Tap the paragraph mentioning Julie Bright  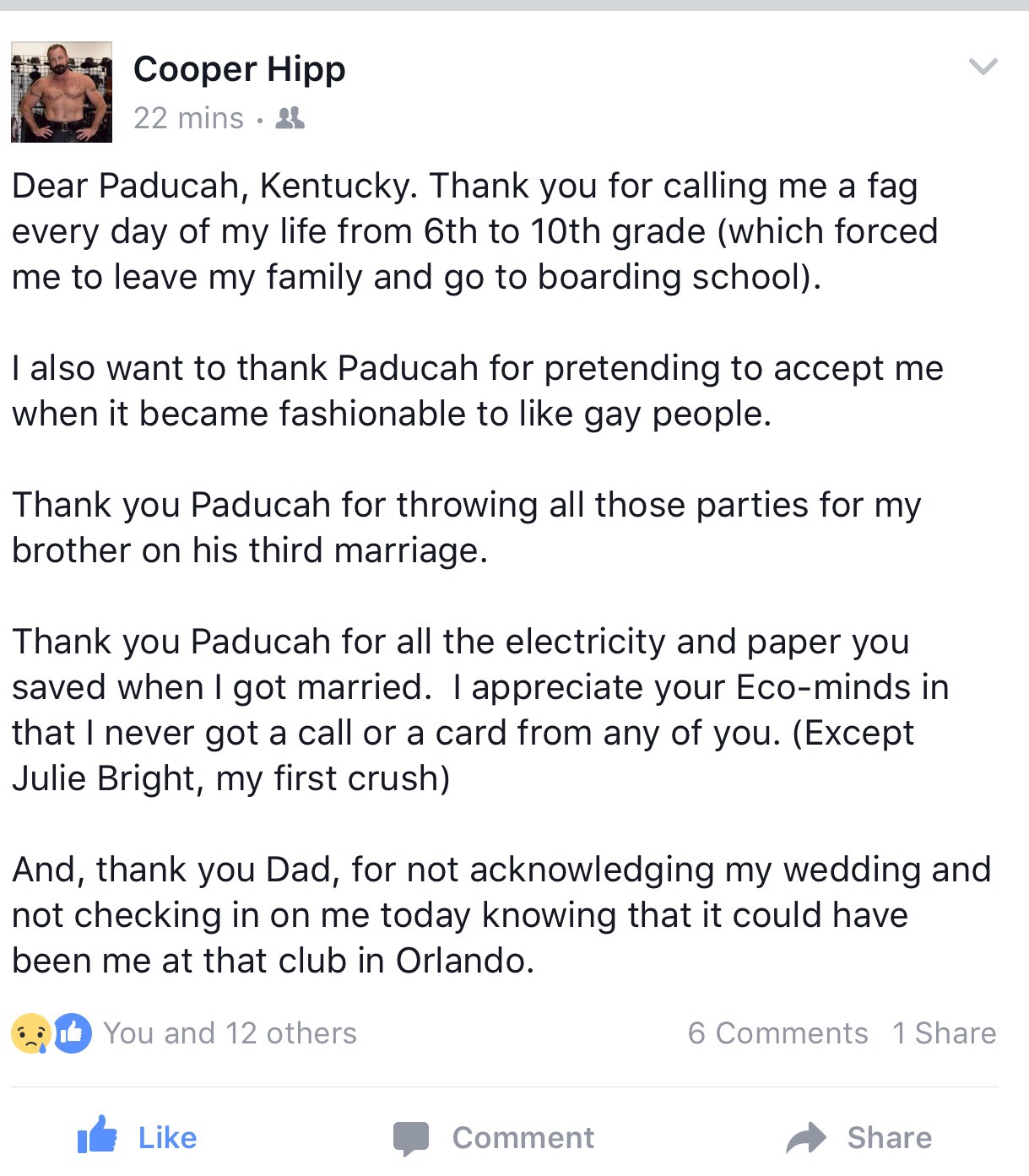pyautogui.click(x=473, y=710)
